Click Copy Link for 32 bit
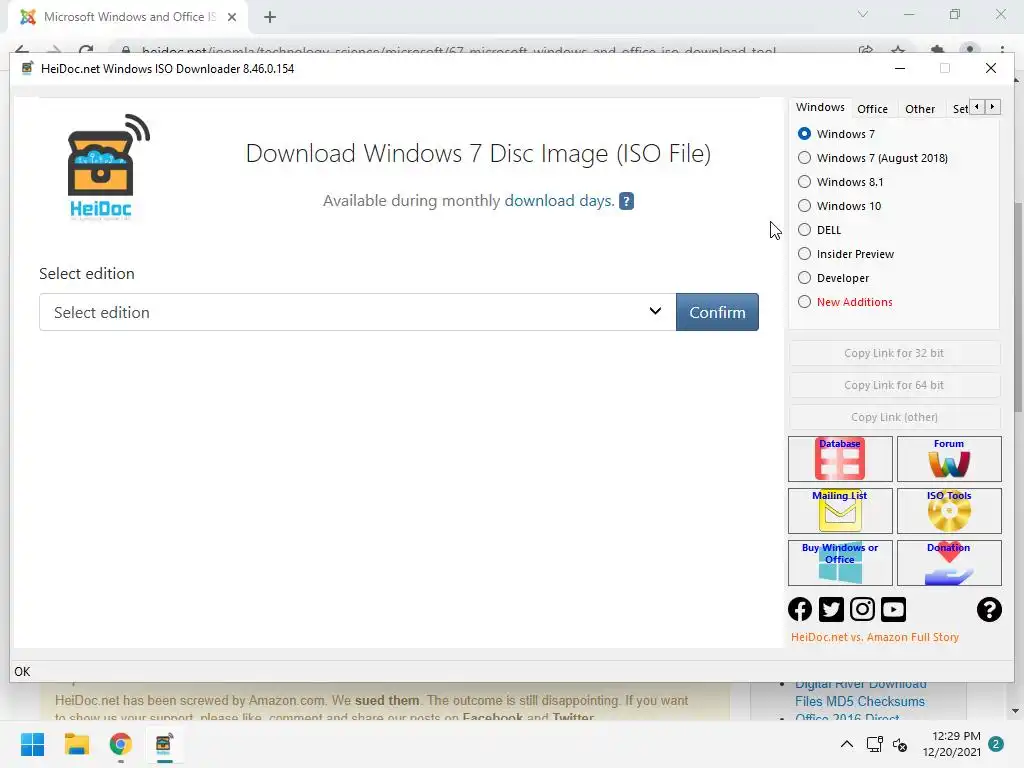 click(x=894, y=353)
